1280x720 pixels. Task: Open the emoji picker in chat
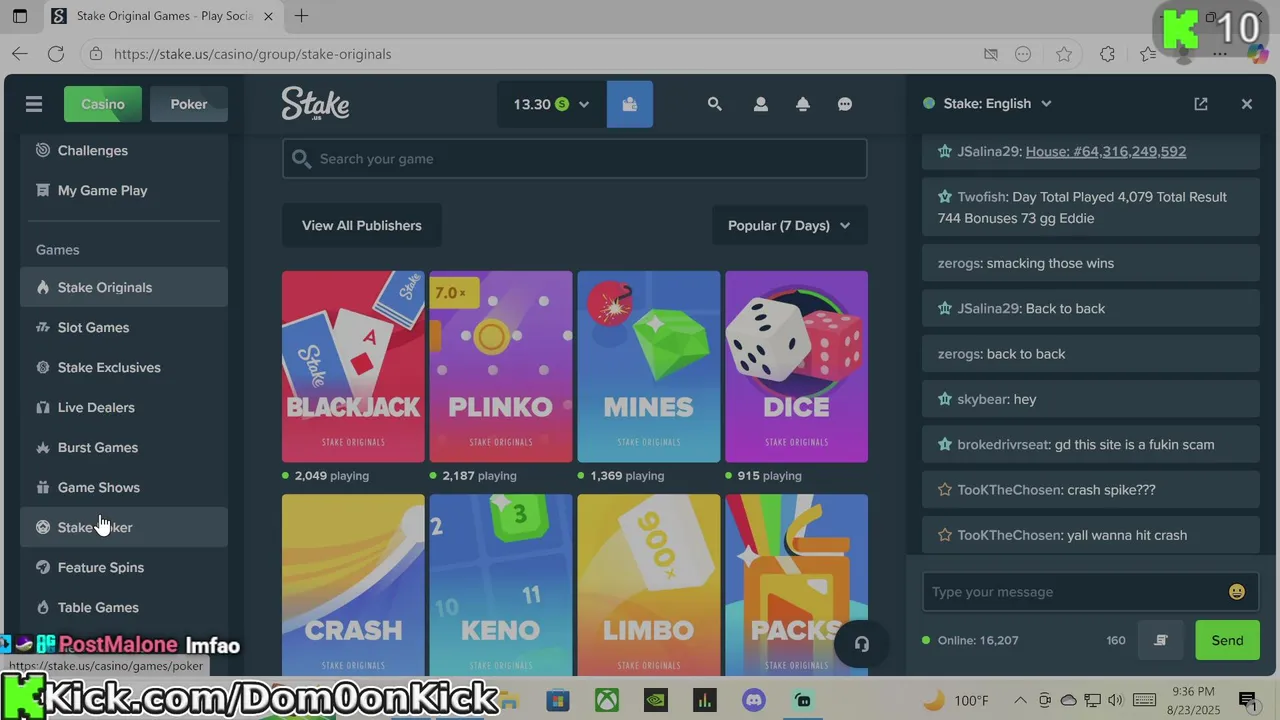[x=1237, y=592]
